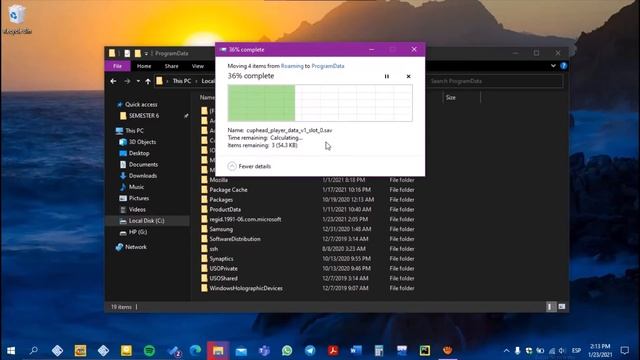Open Downloads in the sidebar
Viewport: 640px width, 360px height.
coord(142,176)
